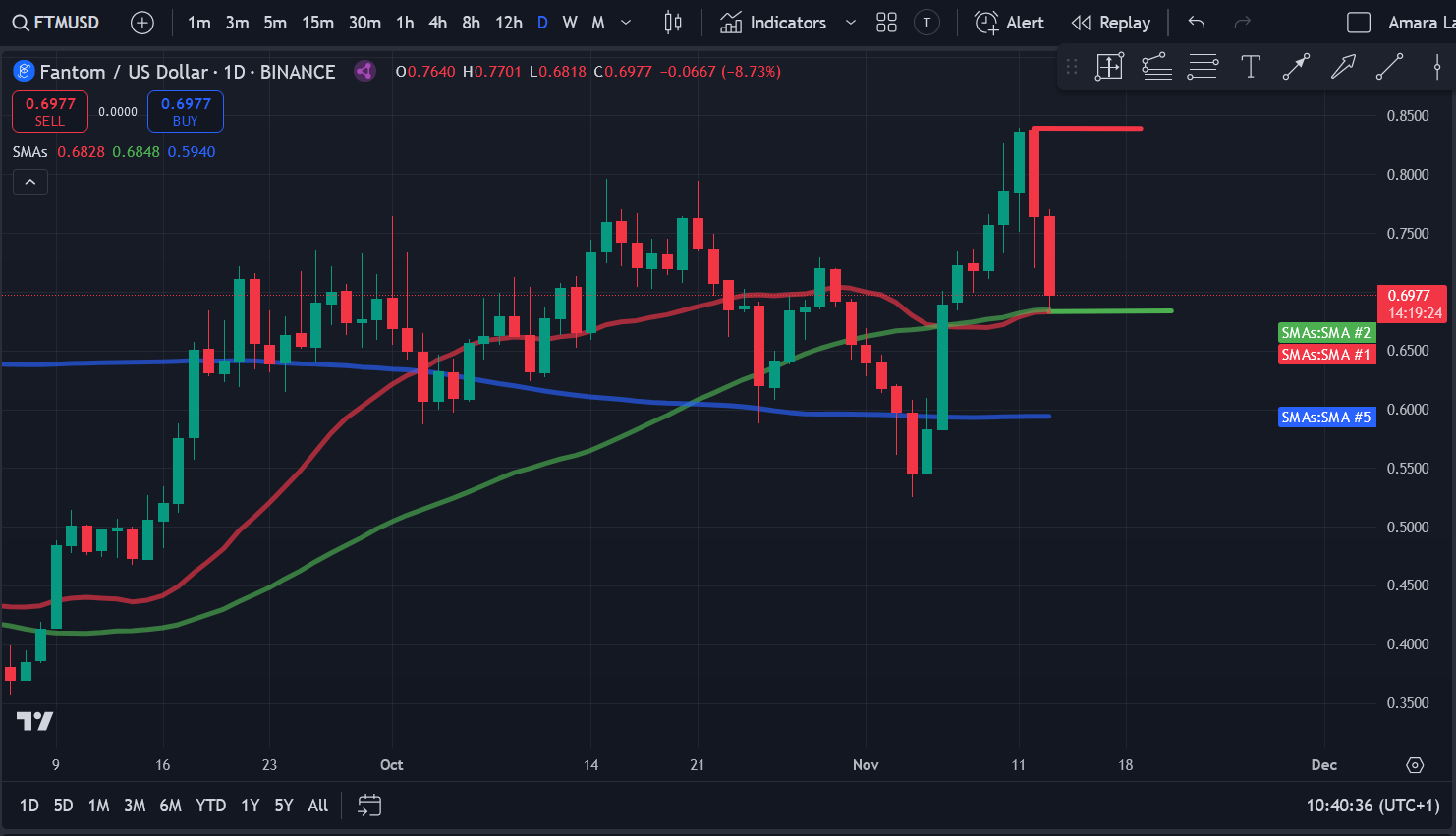Image resolution: width=1456 pixels, height=836 pixels.
Task: Open the Fantom / US Dollar symbol title
Action: [187, 71]
